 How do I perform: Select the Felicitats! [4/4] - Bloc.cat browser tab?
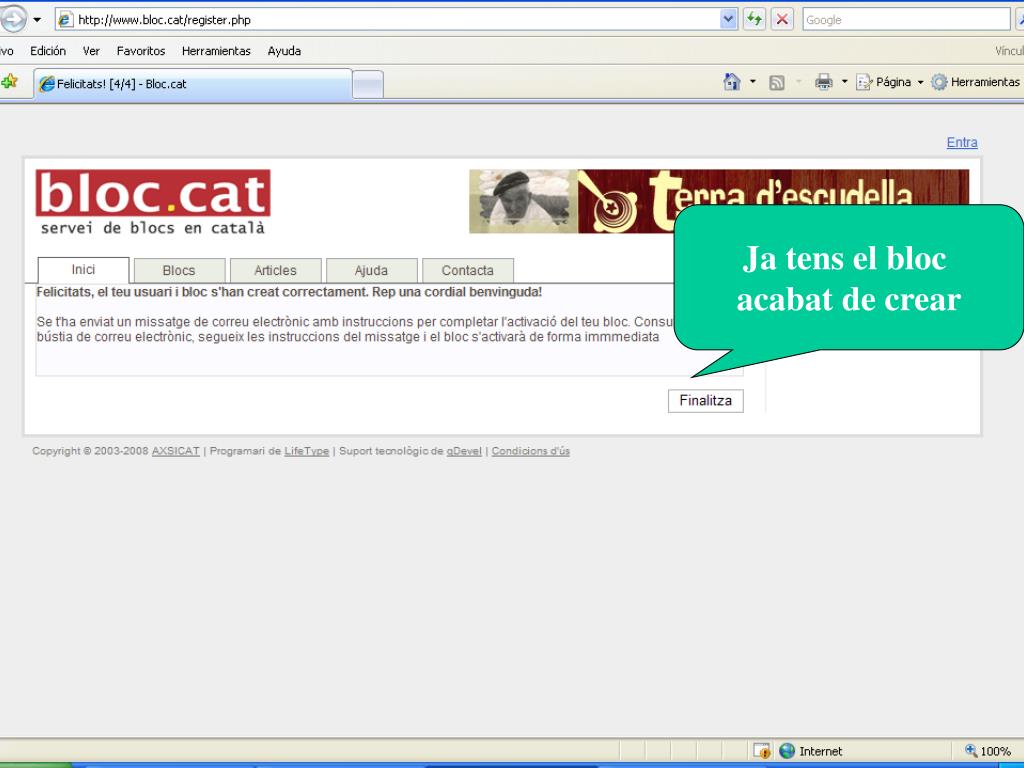click(x=193, y=84)
